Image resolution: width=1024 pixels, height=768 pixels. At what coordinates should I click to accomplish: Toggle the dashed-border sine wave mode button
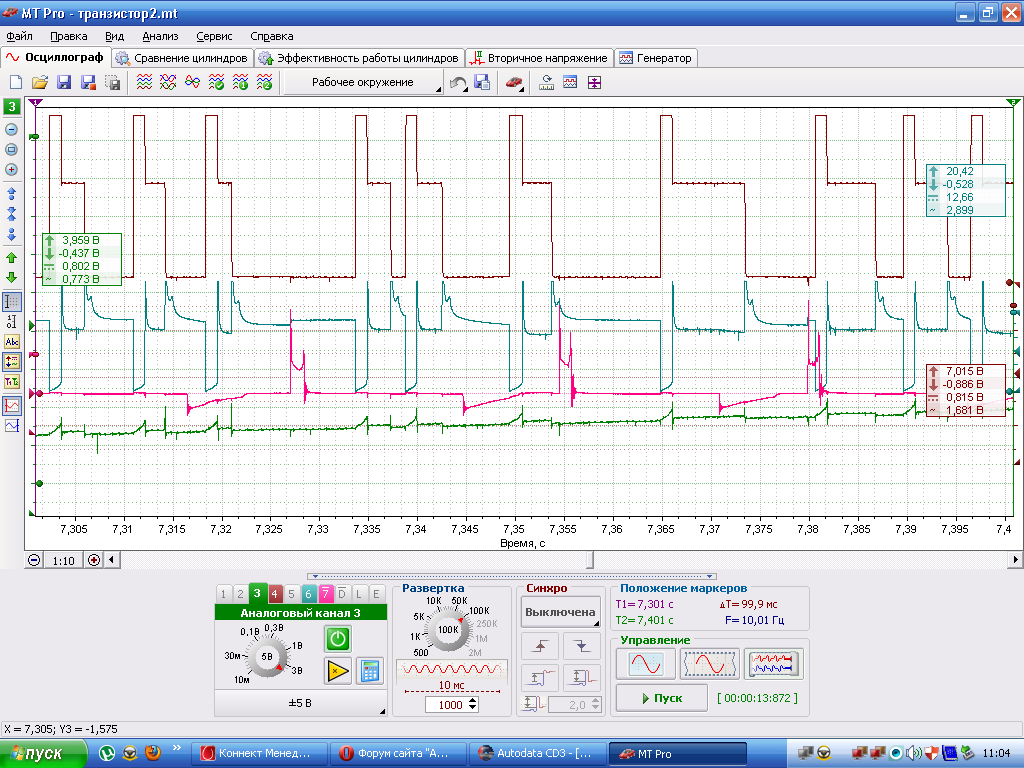click(709, 664)
